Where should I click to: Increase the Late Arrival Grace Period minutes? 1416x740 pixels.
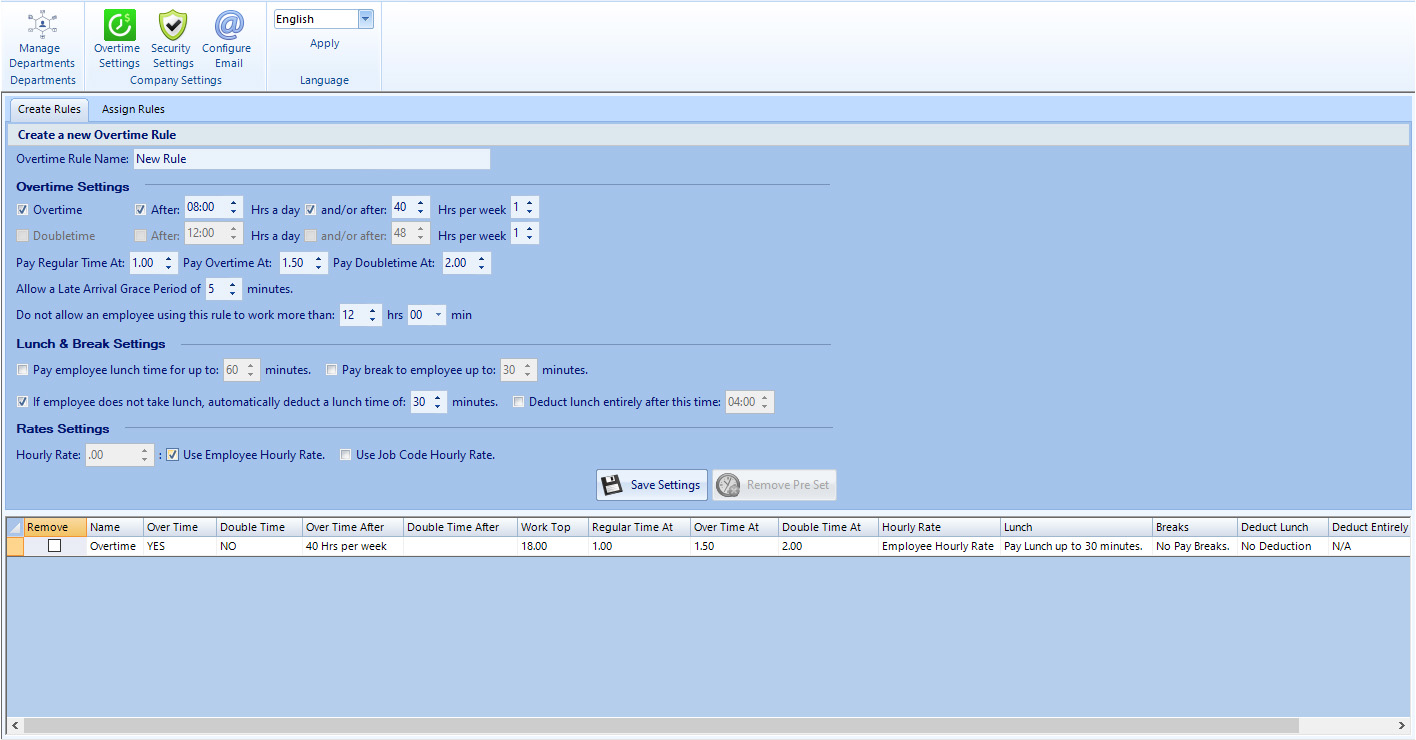pos(233,284)
